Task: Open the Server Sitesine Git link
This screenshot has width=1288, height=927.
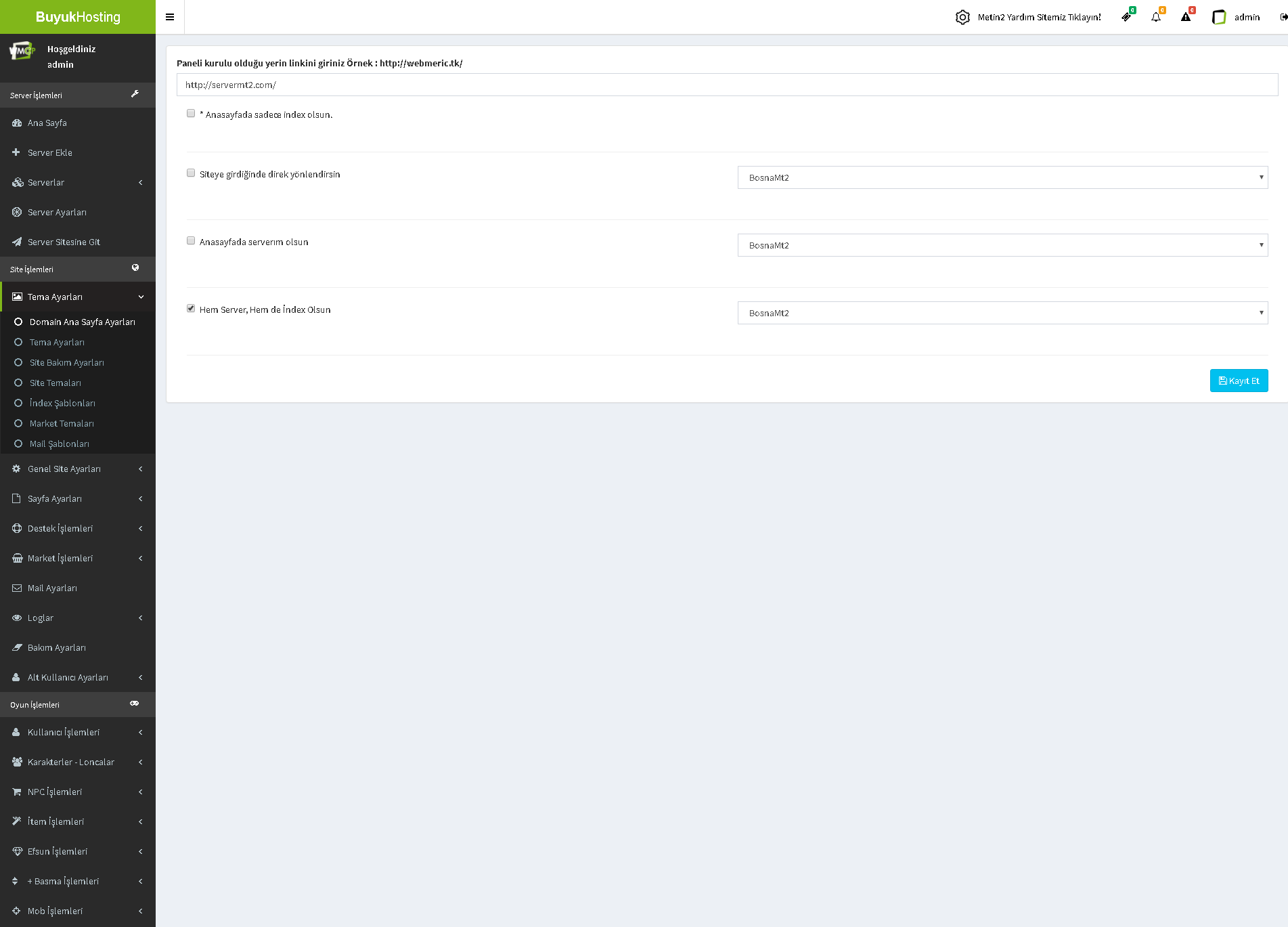Action: point(64,242)
